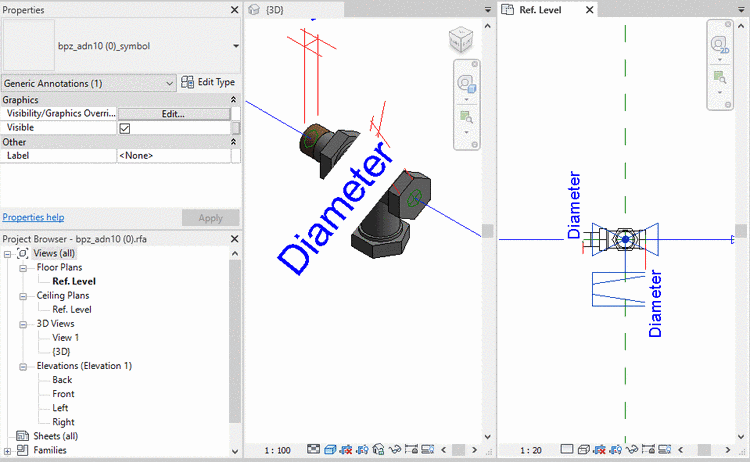The width and height of the screenshot is (750, 462).
Task: Click Zoom tool in Ref. Level navigation bar
Action: 719,77
